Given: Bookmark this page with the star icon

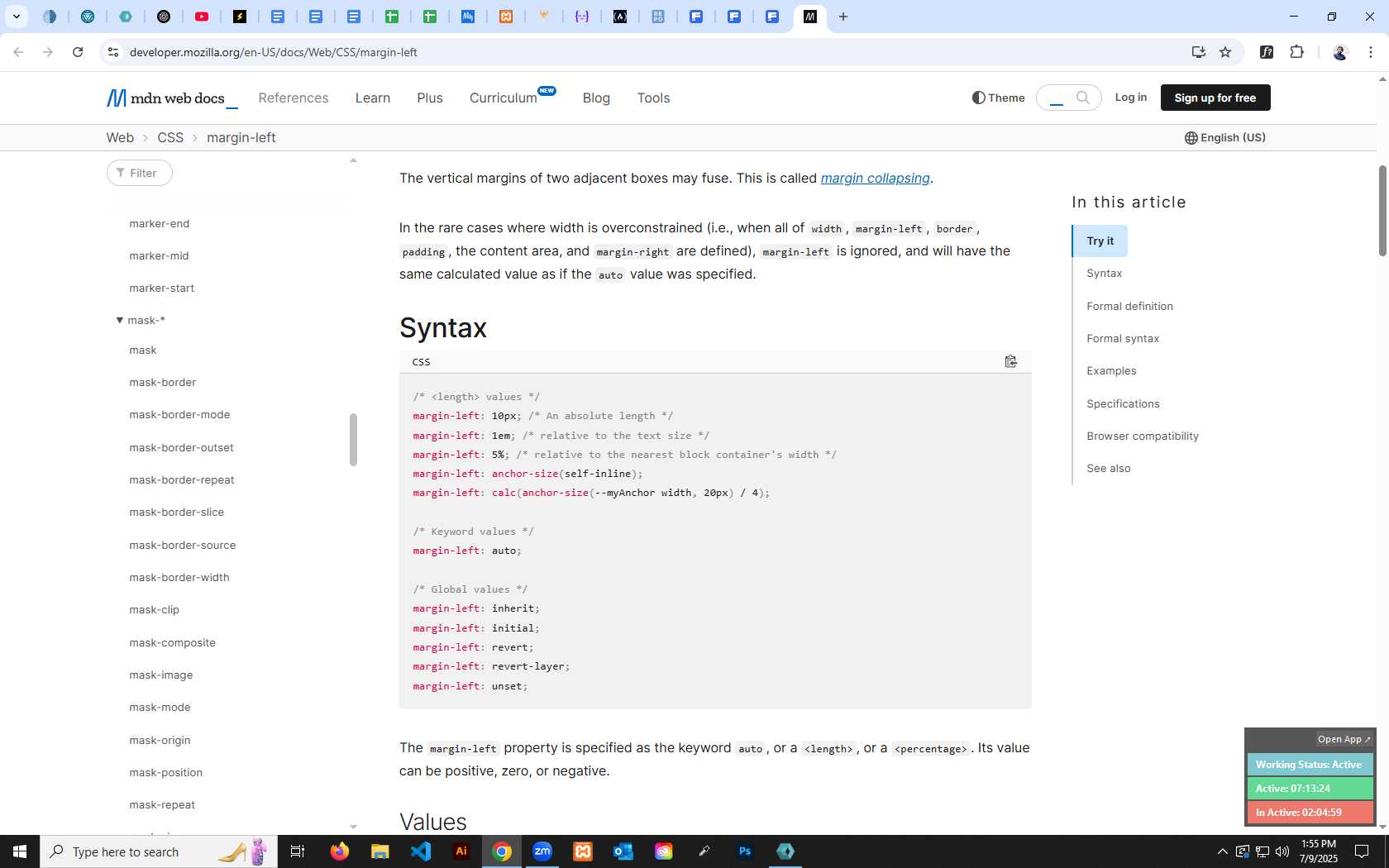Looking at the screenshot, I should [x=1225, y=52].
